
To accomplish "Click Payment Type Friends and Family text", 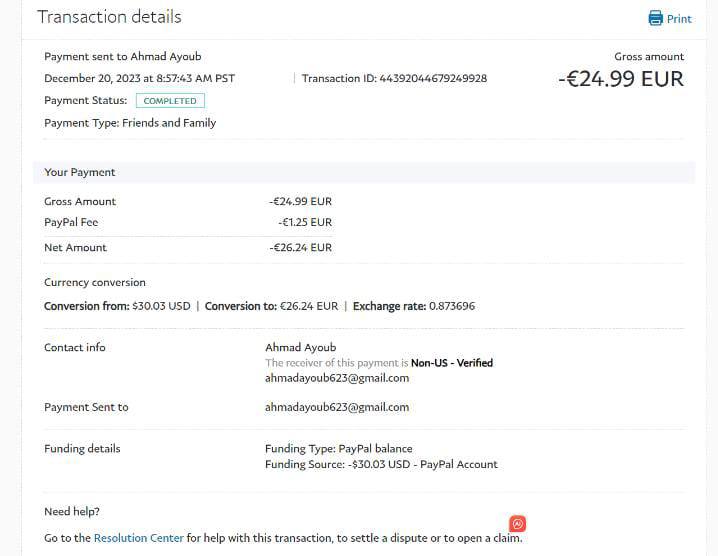I will coord(130,123).
